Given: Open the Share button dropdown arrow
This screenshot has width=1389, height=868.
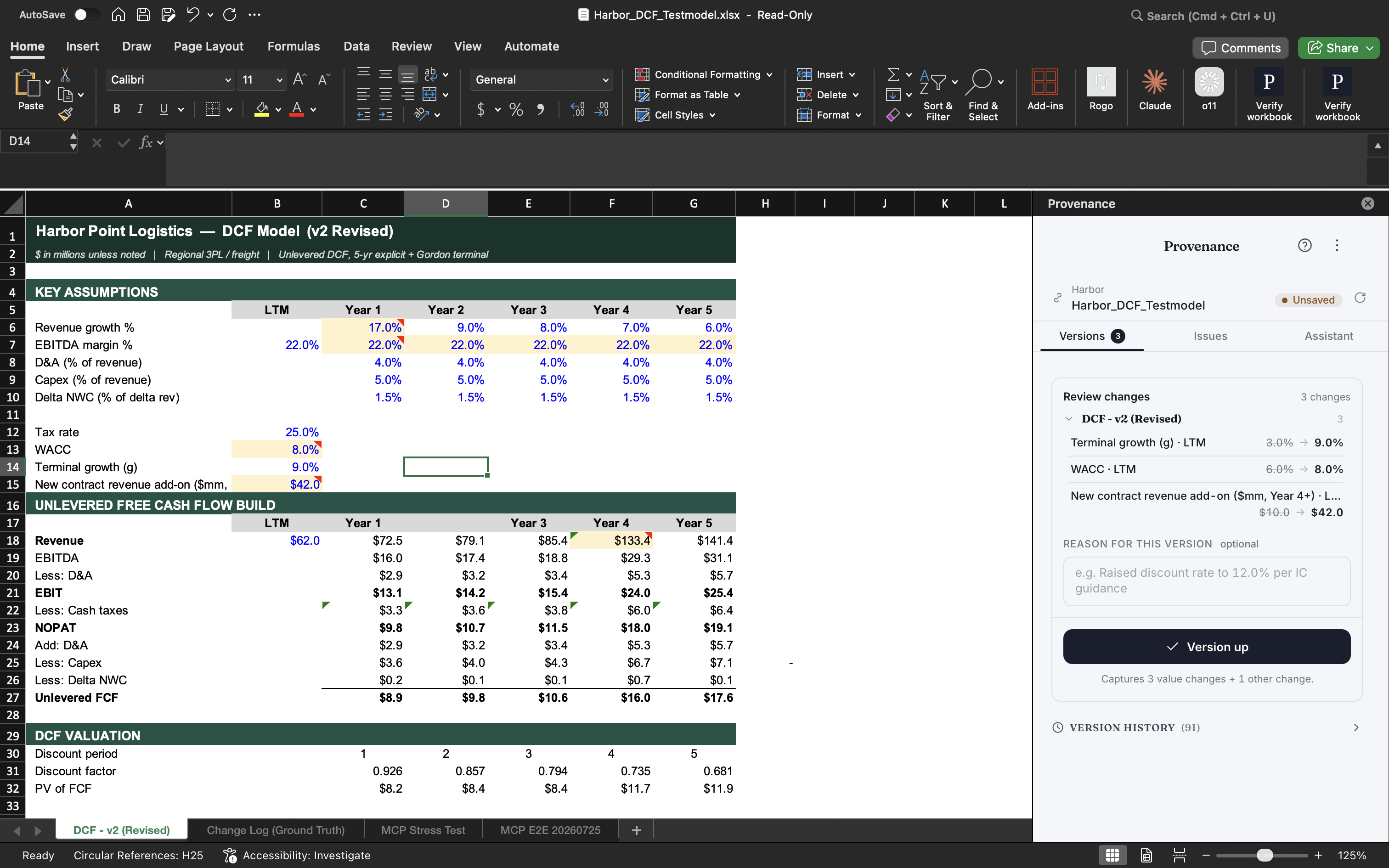Looking at the screenshot, I should tap(1370, 48).
